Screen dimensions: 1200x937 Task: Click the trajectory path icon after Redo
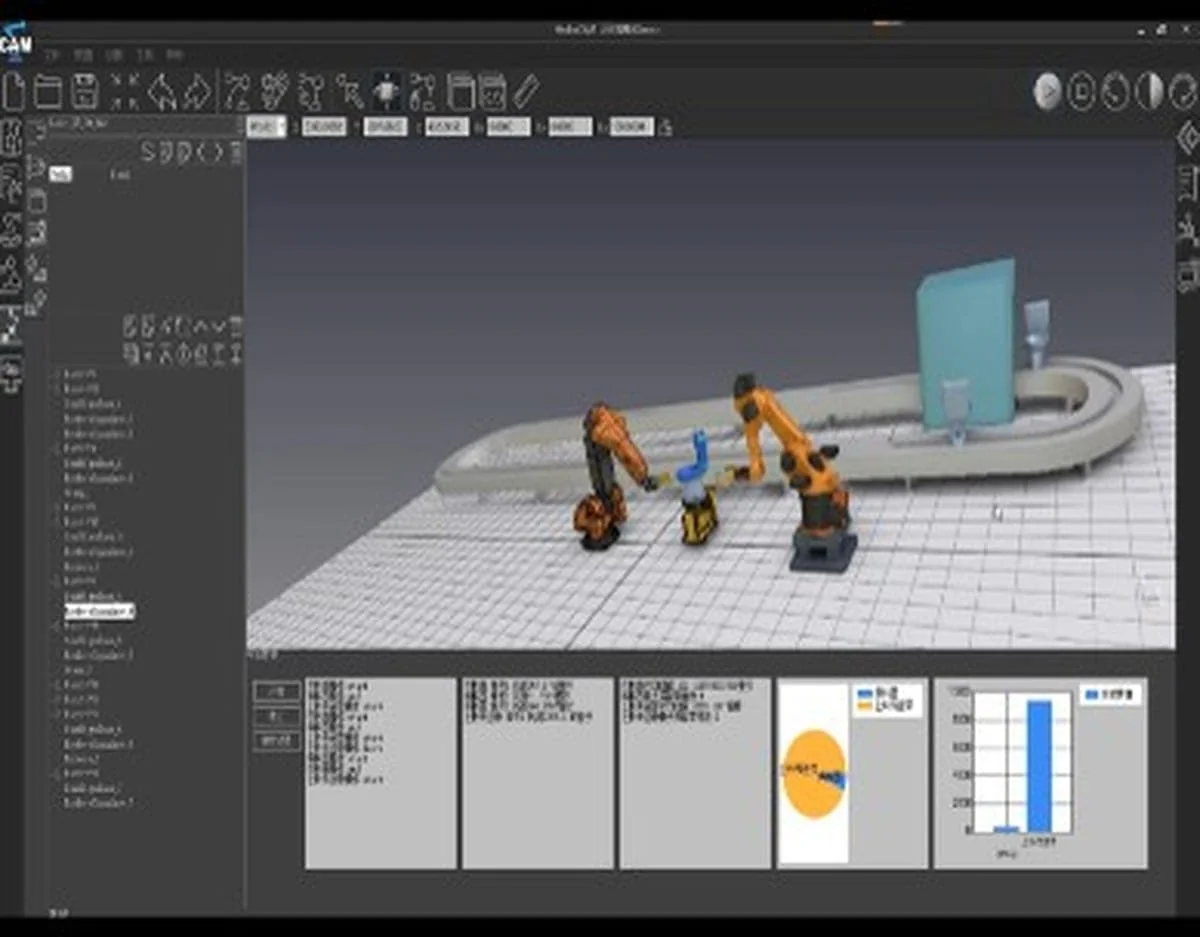(238, 92)
